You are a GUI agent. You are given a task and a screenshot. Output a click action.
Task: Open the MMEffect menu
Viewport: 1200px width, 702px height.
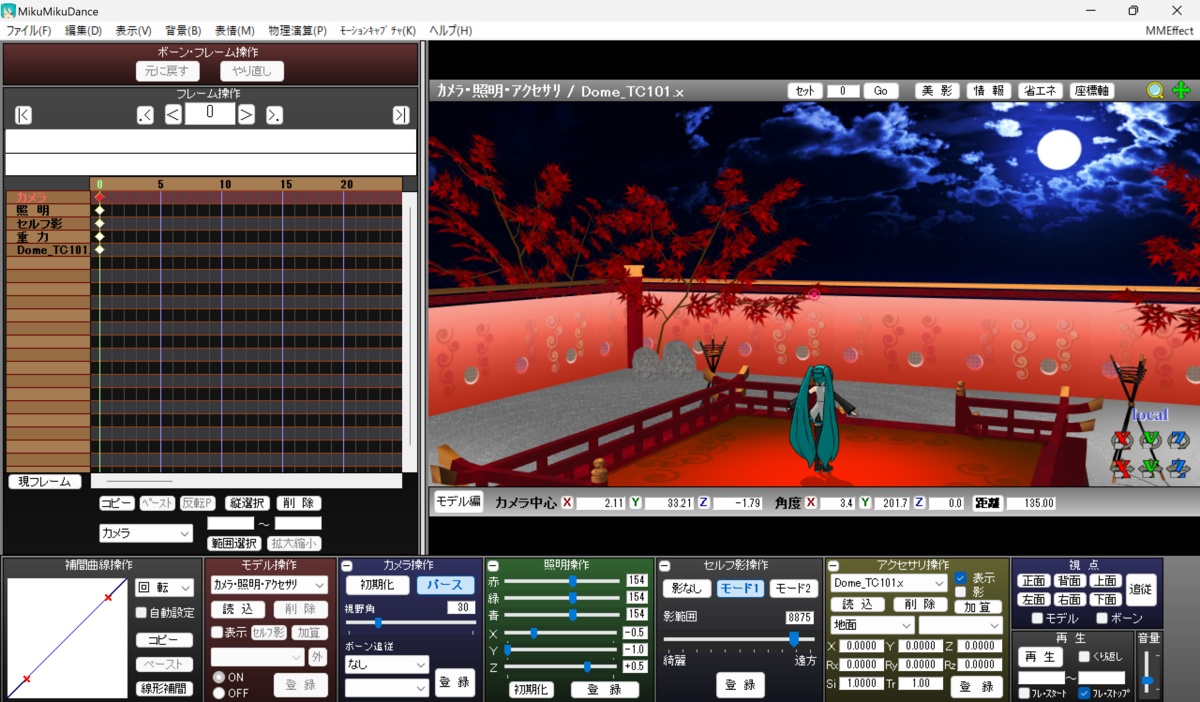coord(1169,31)
